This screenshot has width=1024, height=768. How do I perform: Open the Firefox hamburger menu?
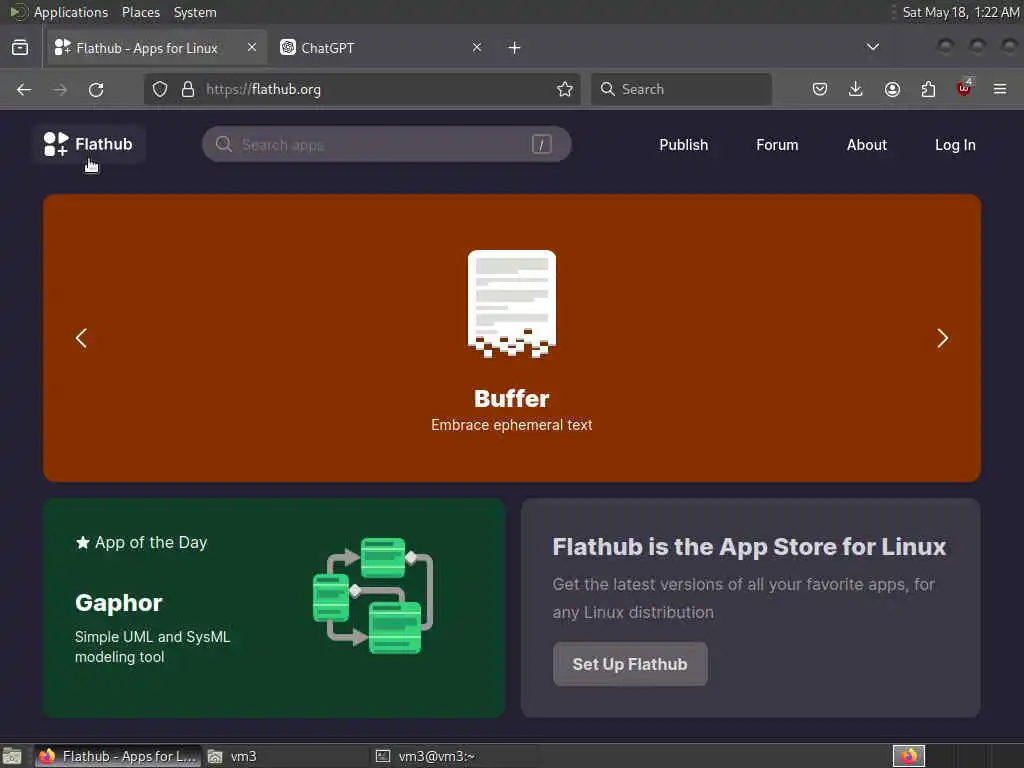pos(1000,89)
